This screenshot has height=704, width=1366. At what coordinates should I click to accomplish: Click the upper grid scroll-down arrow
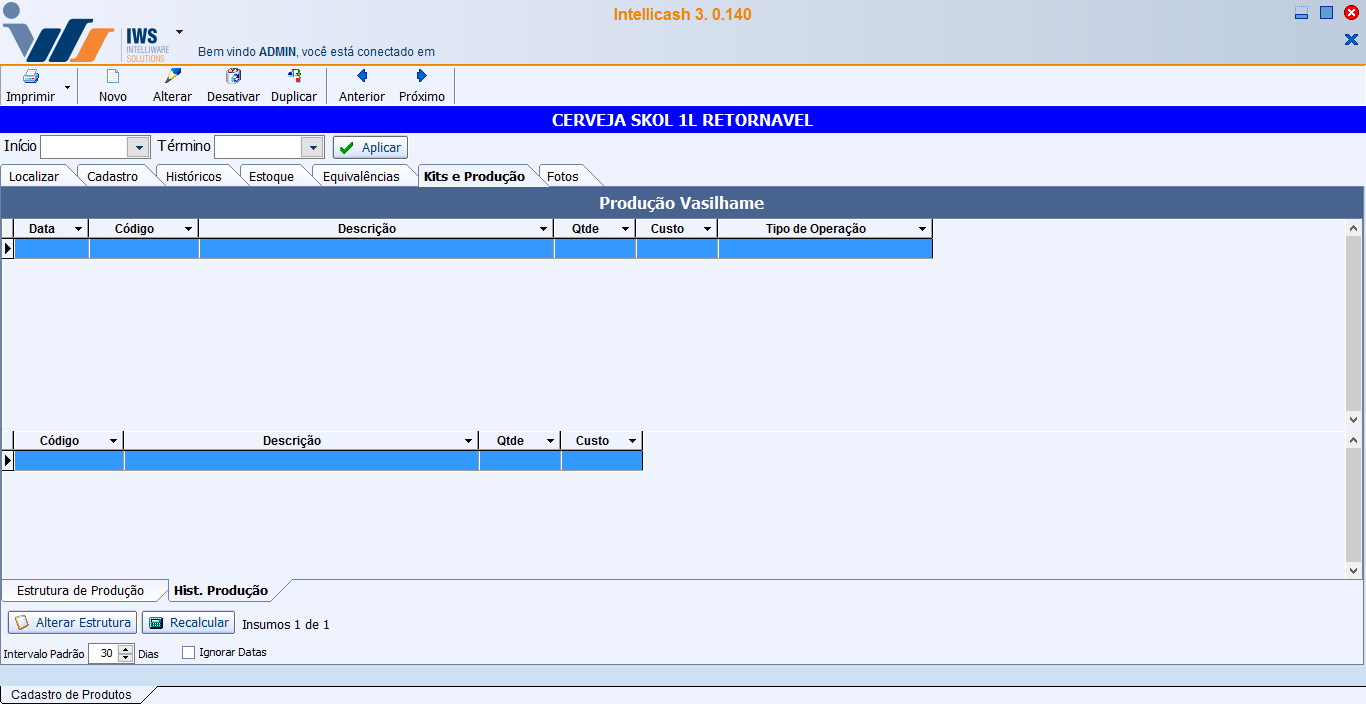pos(1354,420)
